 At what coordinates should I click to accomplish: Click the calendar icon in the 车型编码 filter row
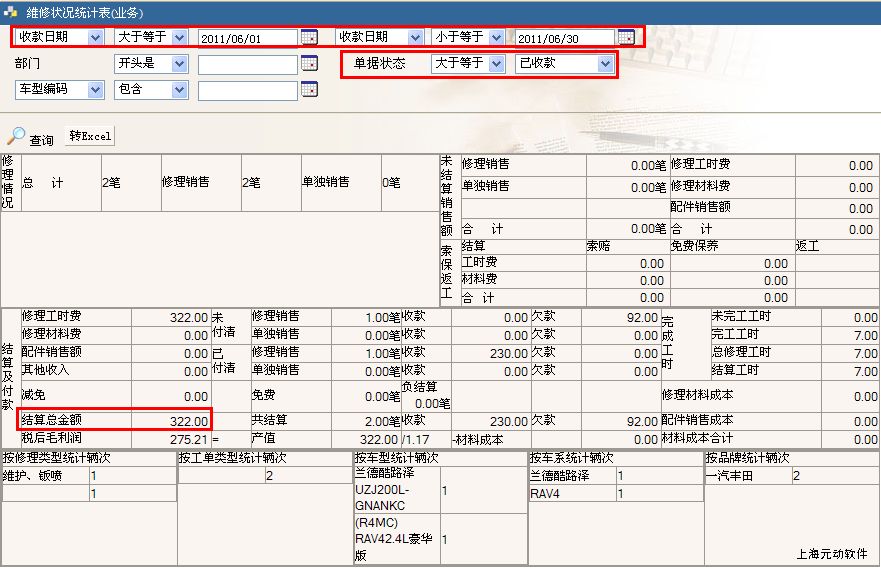[x=309, y=90]
